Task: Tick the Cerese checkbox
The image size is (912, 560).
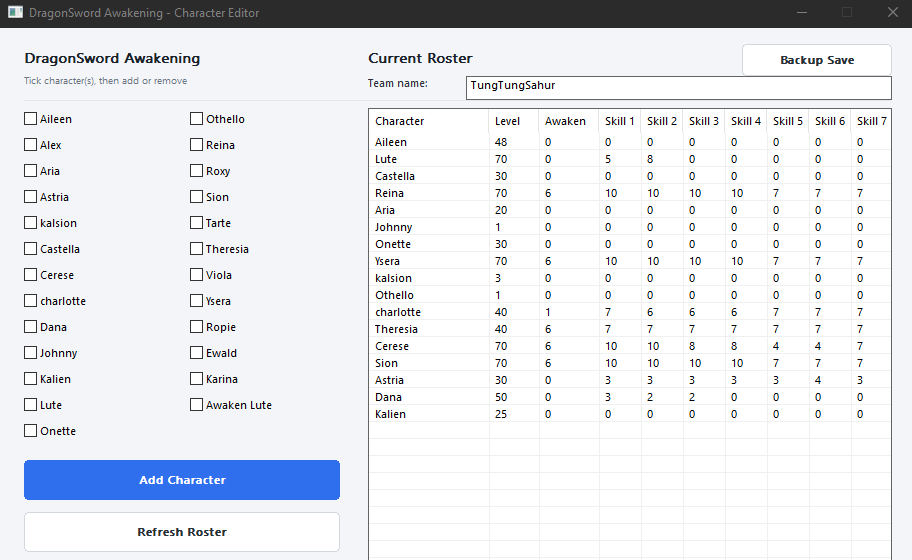Action: coord(30,274)
